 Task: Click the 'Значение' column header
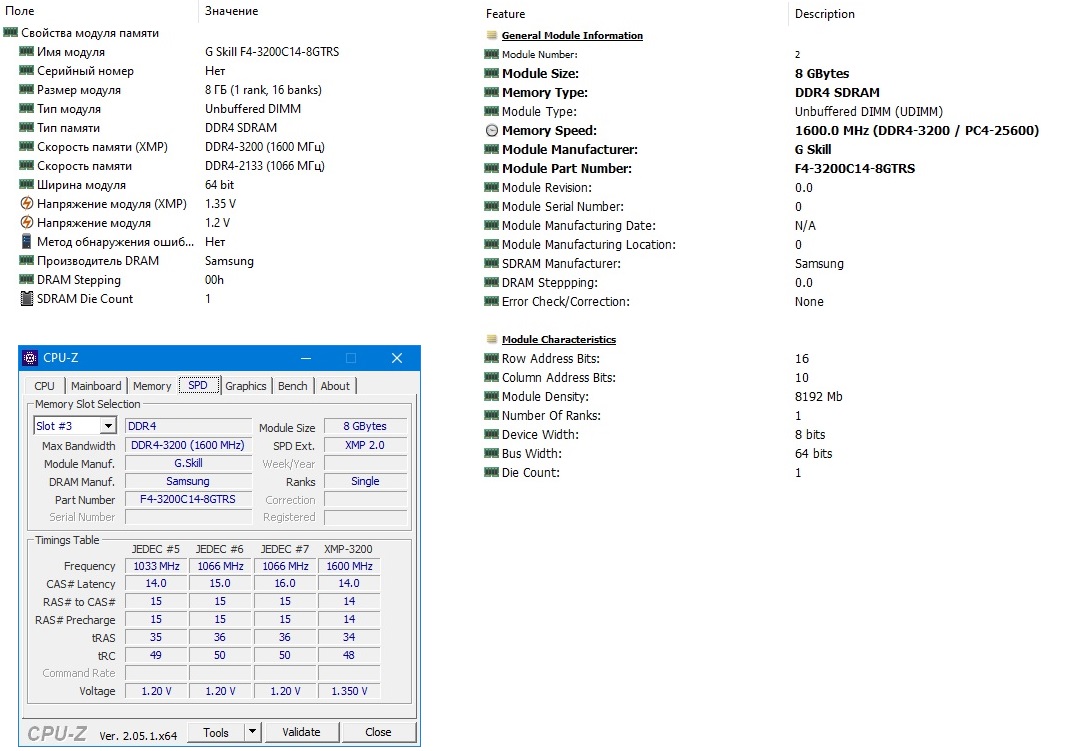click(232, 11)
